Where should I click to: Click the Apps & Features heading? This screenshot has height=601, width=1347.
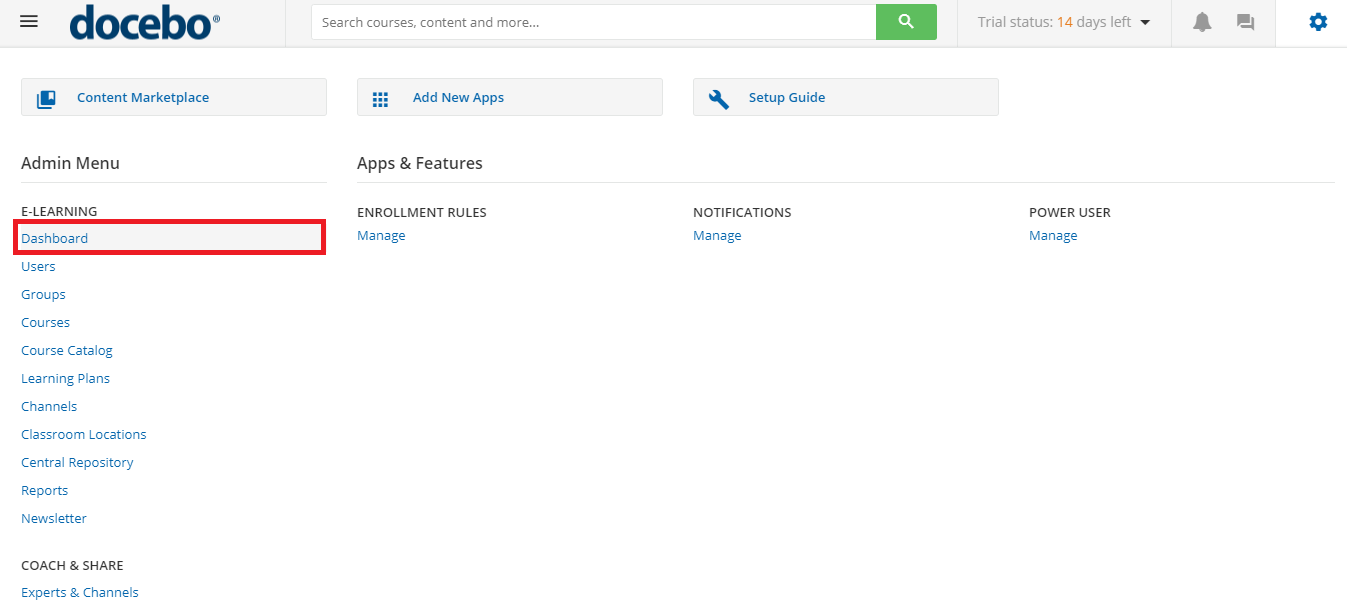(x=420, y=163)
